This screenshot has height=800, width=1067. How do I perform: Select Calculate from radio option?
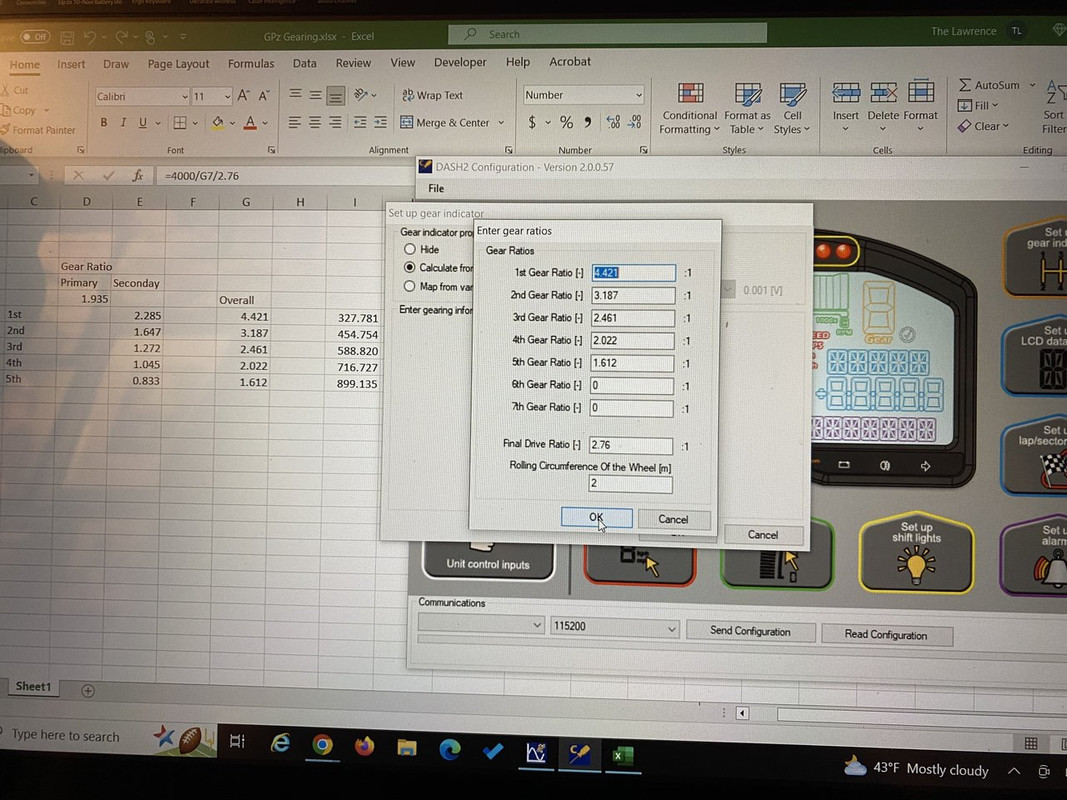409,267
